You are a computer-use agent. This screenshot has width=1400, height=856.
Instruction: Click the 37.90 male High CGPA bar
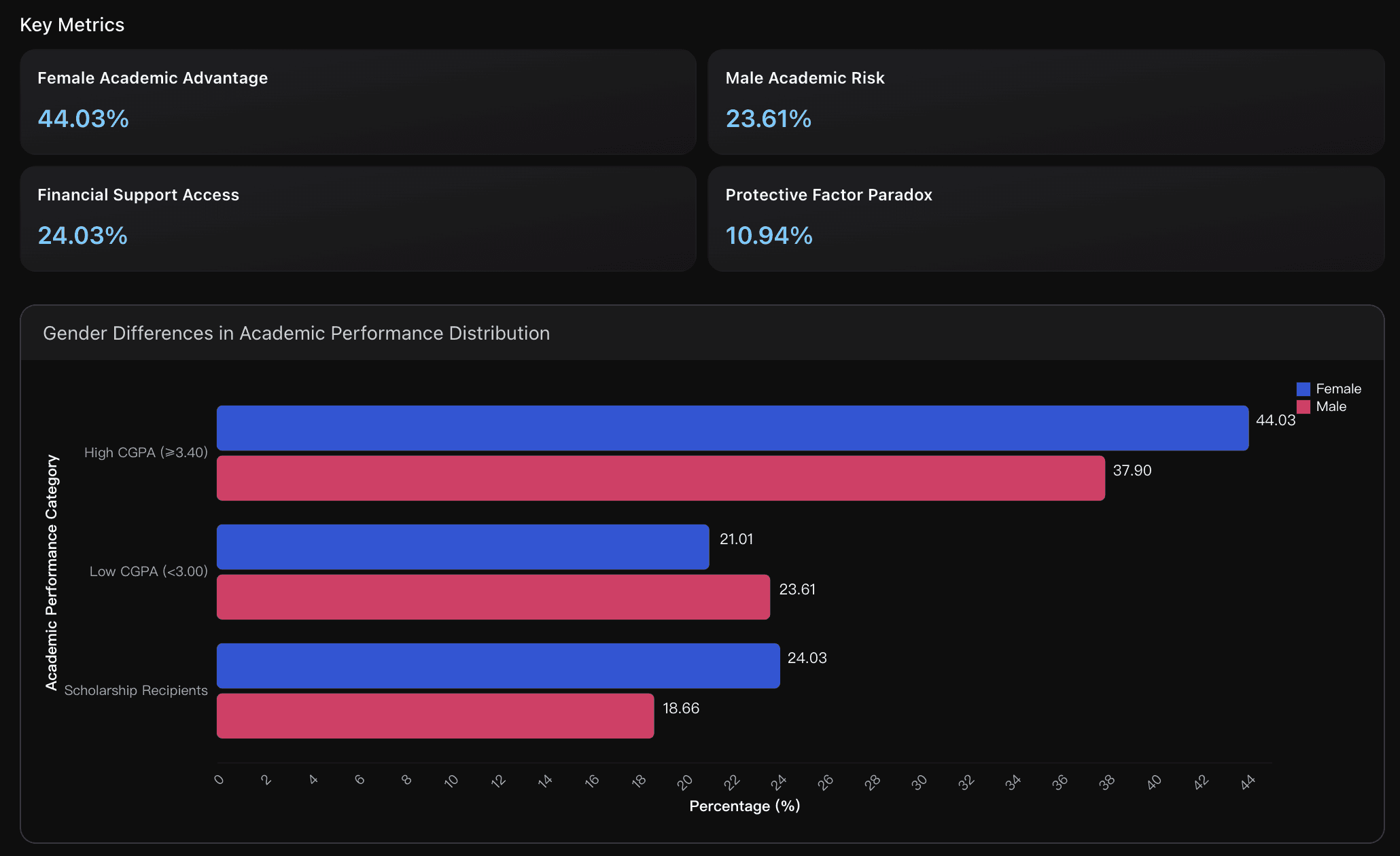(x=661, y=478)
